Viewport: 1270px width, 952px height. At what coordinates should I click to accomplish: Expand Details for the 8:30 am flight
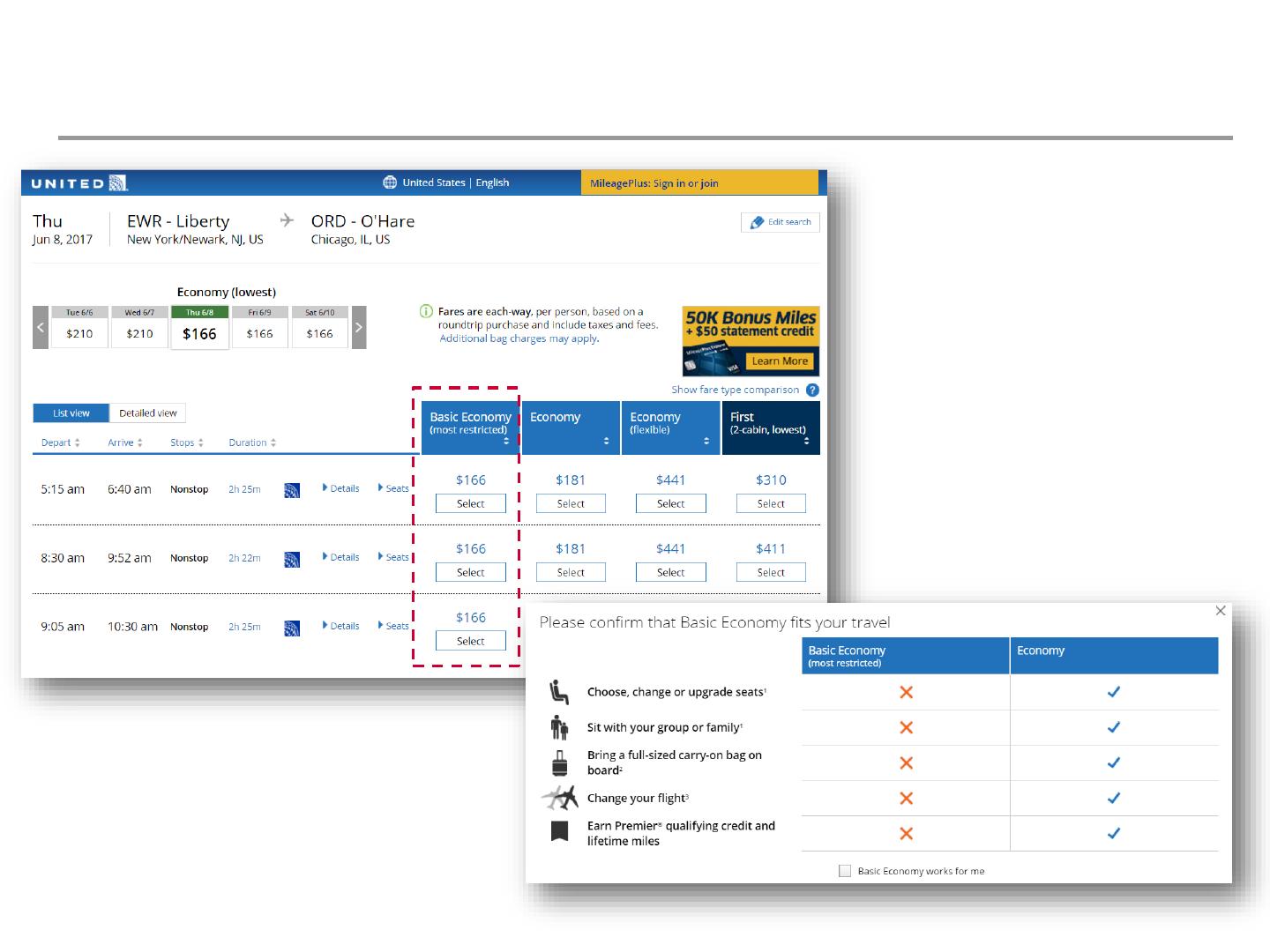[x=340, y=557]
